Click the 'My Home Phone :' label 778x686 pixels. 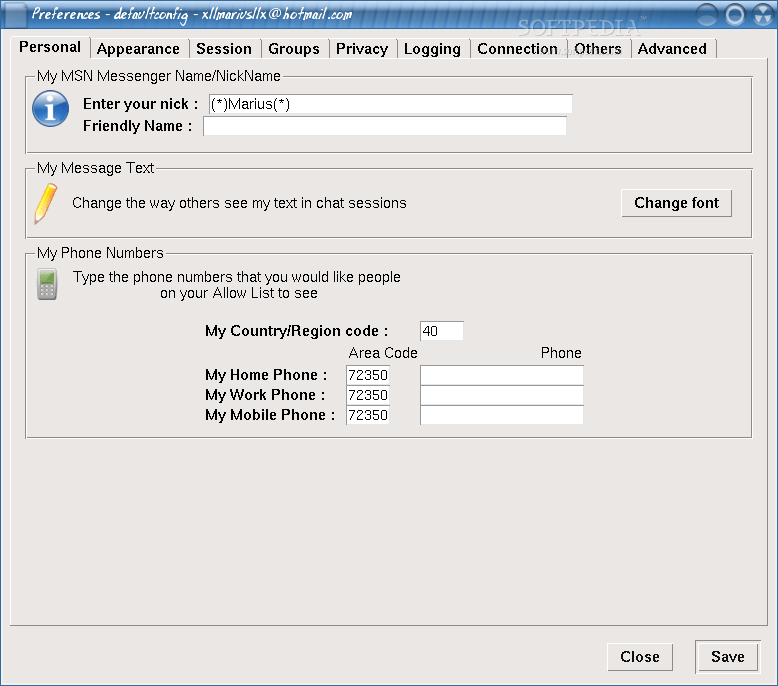(x=266, y=375)
